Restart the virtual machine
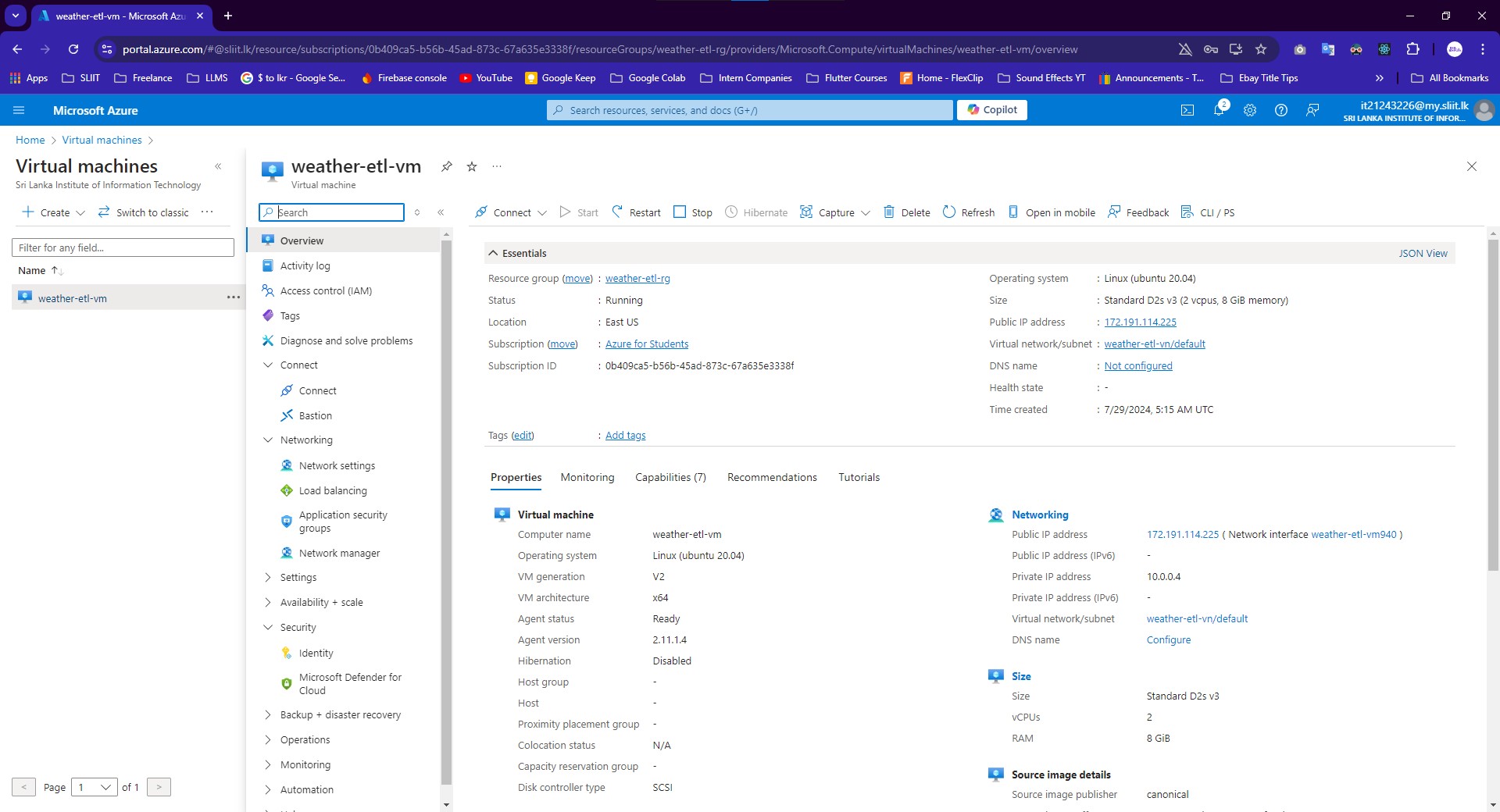 (636, 212)
